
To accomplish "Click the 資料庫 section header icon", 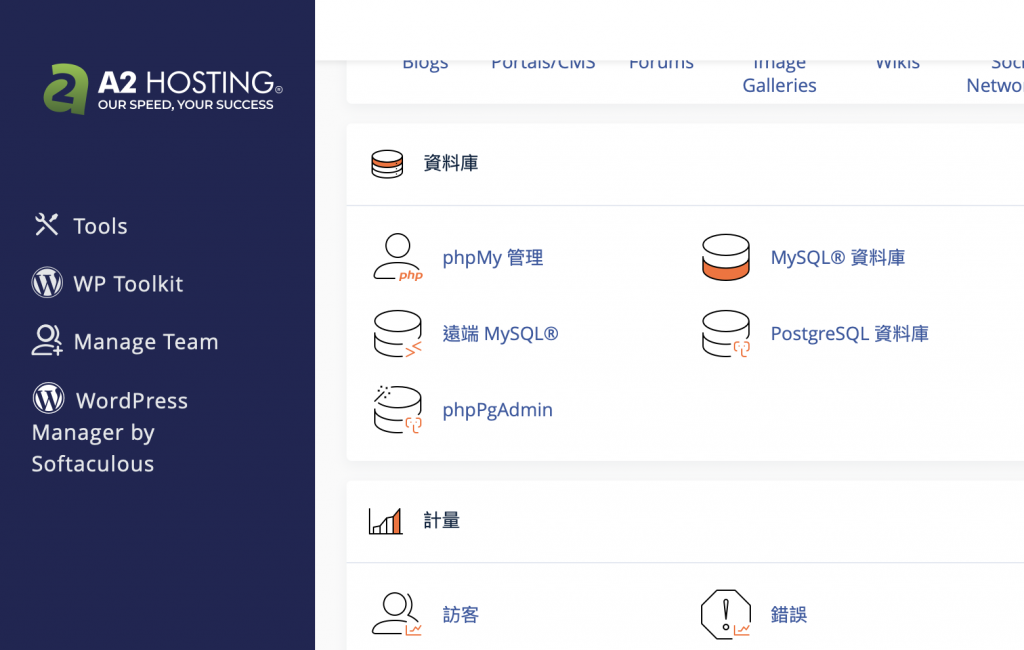I will coord(387,163).
